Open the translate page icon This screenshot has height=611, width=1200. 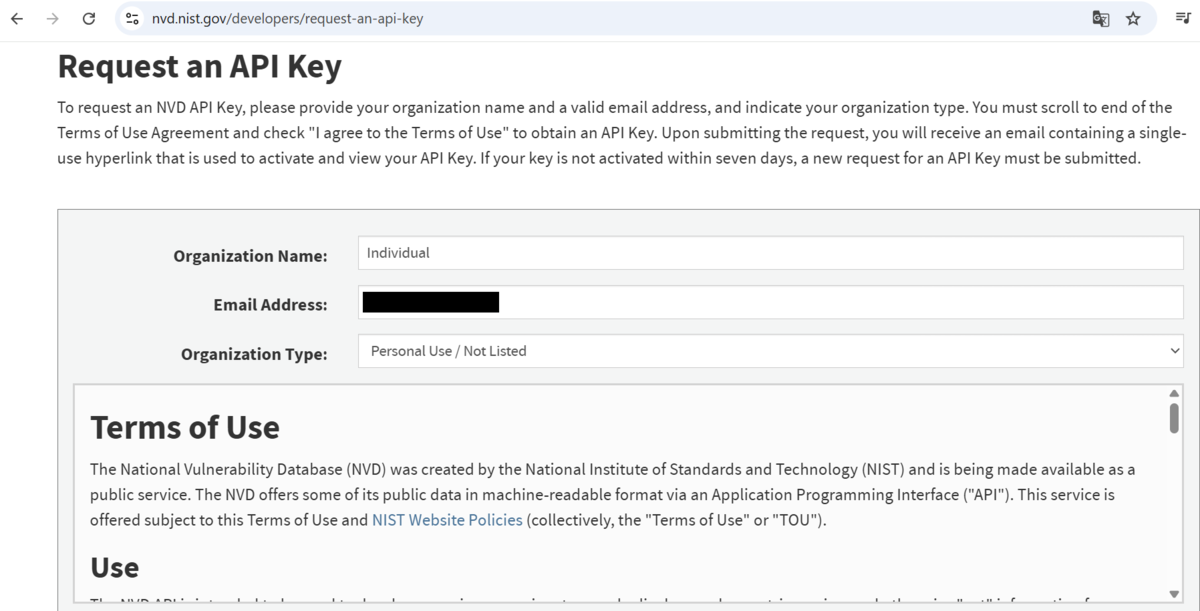click(1100, 19)
